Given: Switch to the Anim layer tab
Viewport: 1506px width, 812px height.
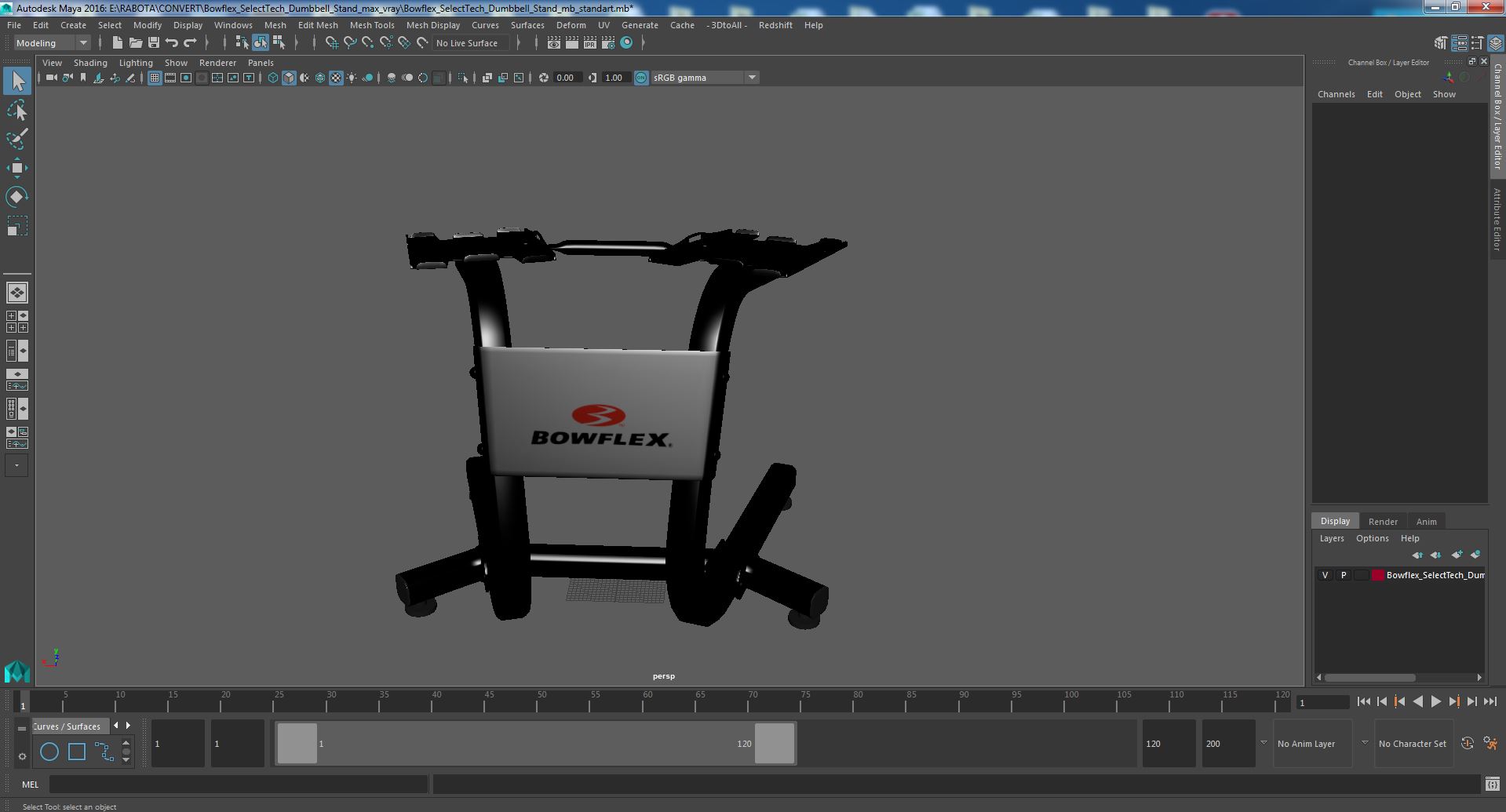Looking at the screenshot, I should [x=1426, y=522].
